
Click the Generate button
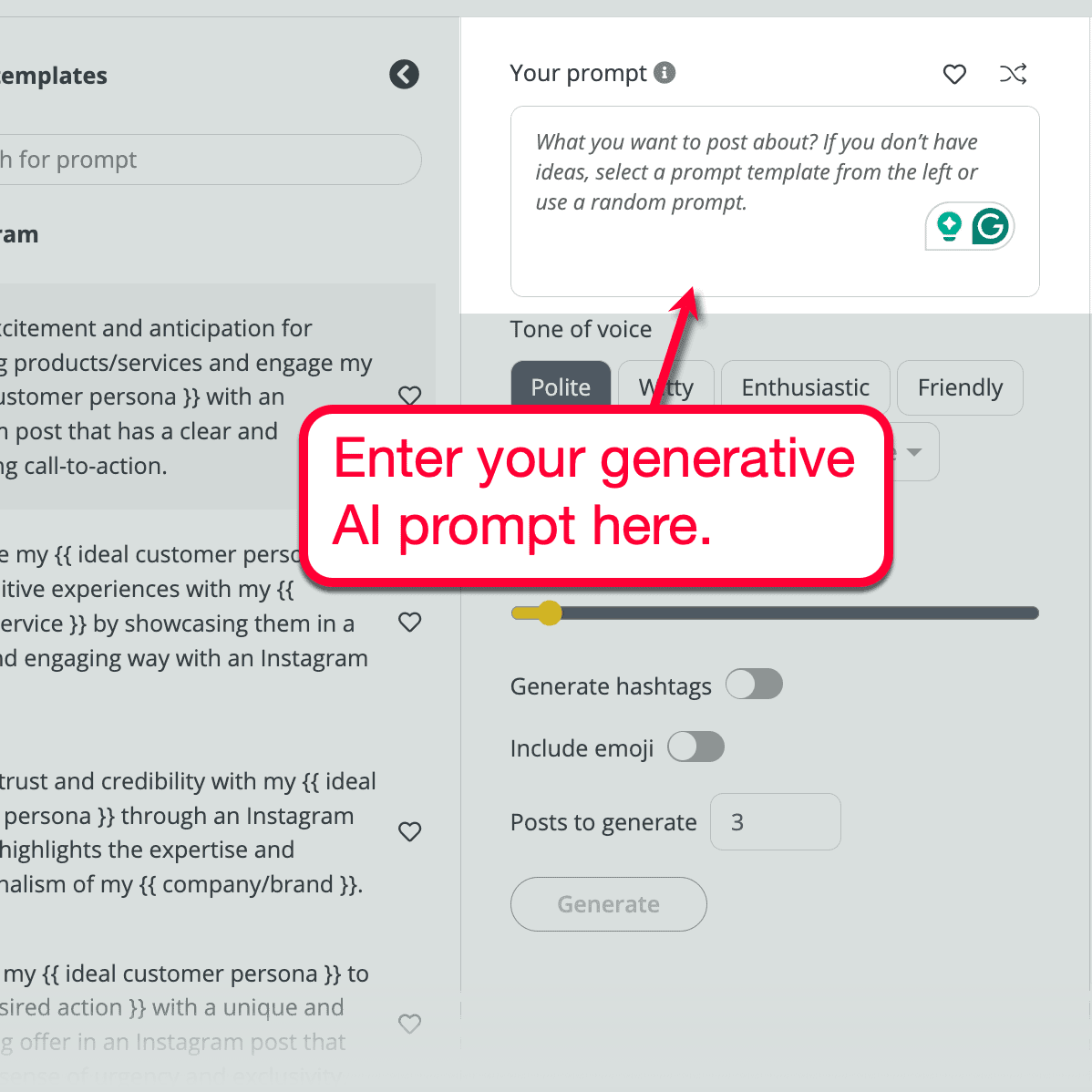[x=608, y=903]
